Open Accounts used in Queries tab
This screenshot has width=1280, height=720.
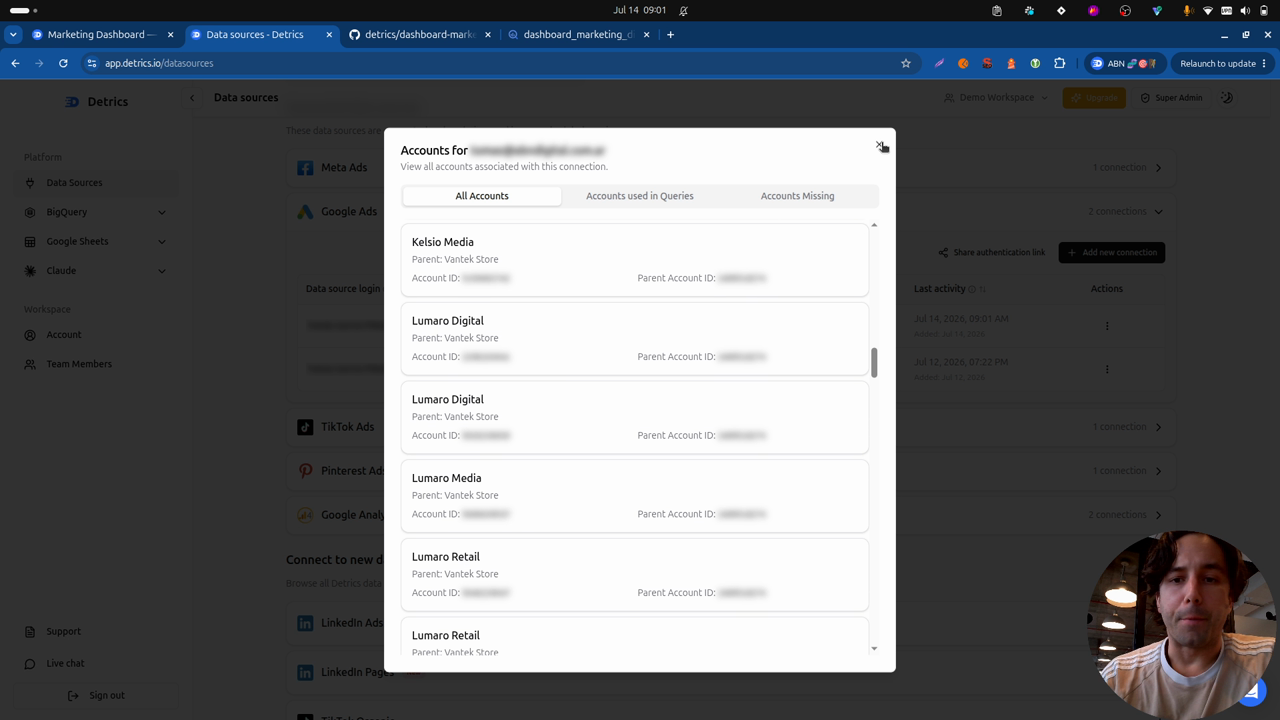click(x=640, y=196)
